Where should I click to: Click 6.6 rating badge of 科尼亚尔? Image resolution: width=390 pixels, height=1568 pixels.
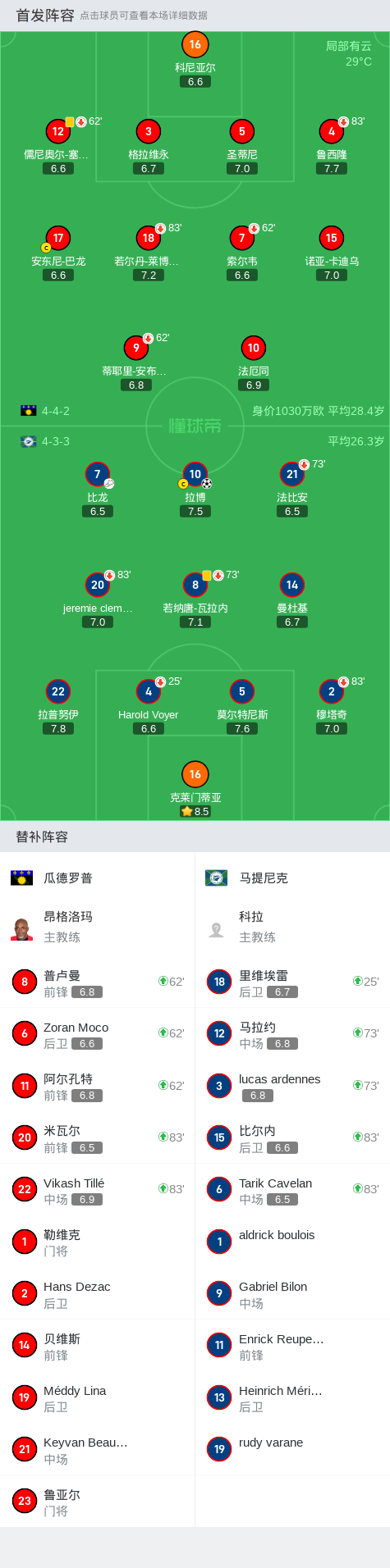195,81
